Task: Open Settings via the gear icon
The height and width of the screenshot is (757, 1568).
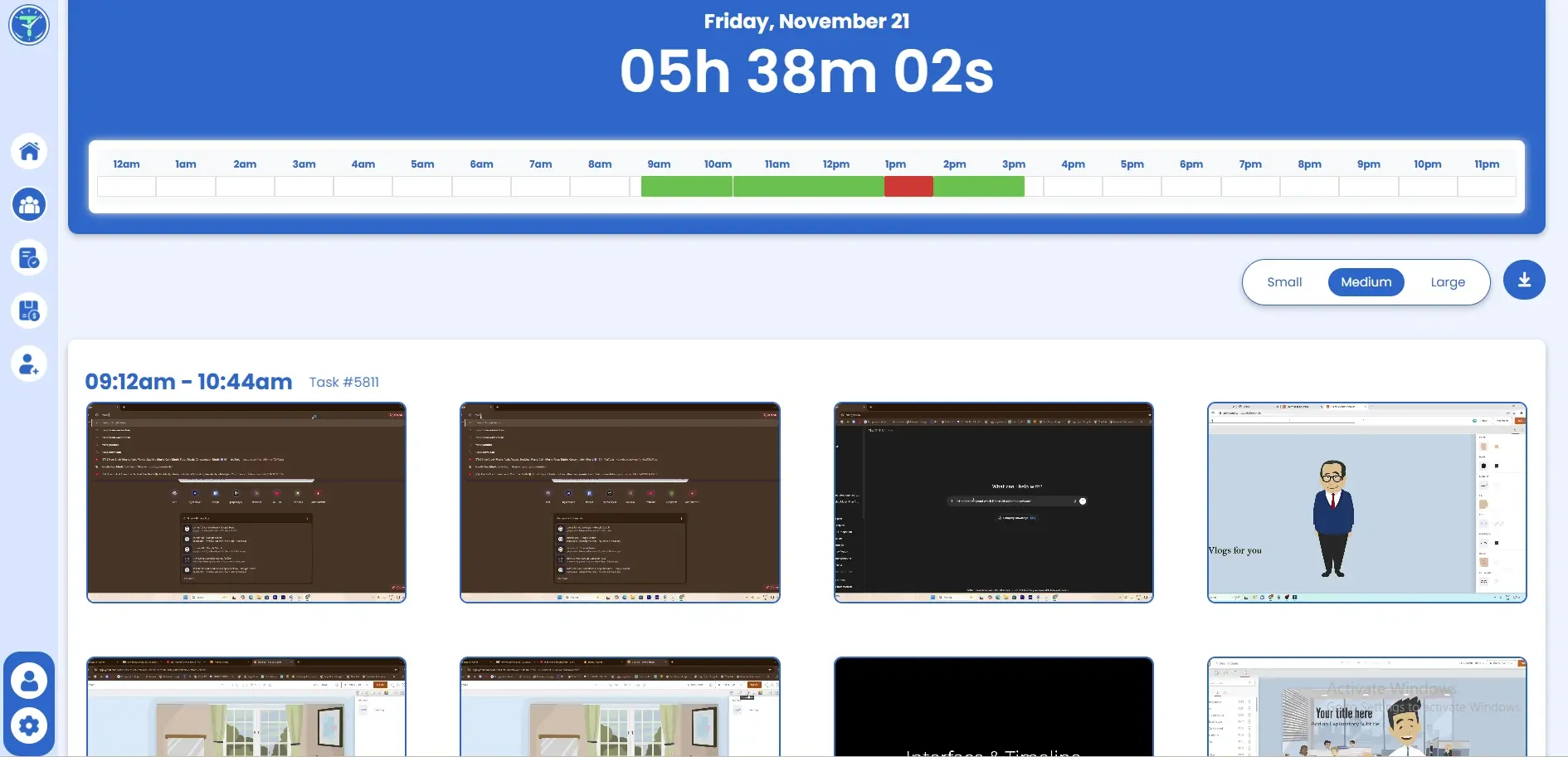Action: point(29,725)
